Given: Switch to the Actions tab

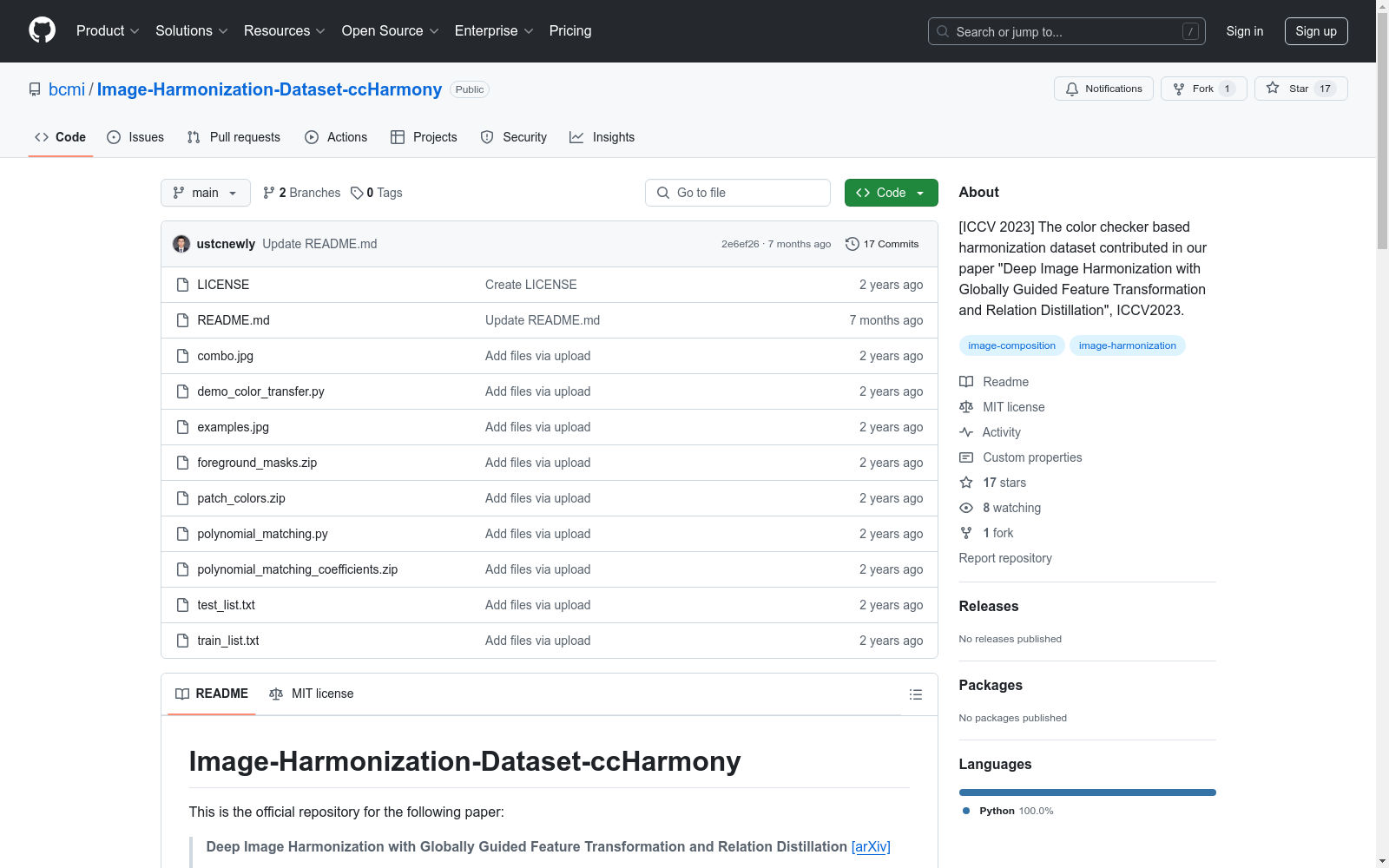Looking at the screenshot, I should tap(336, 137).
